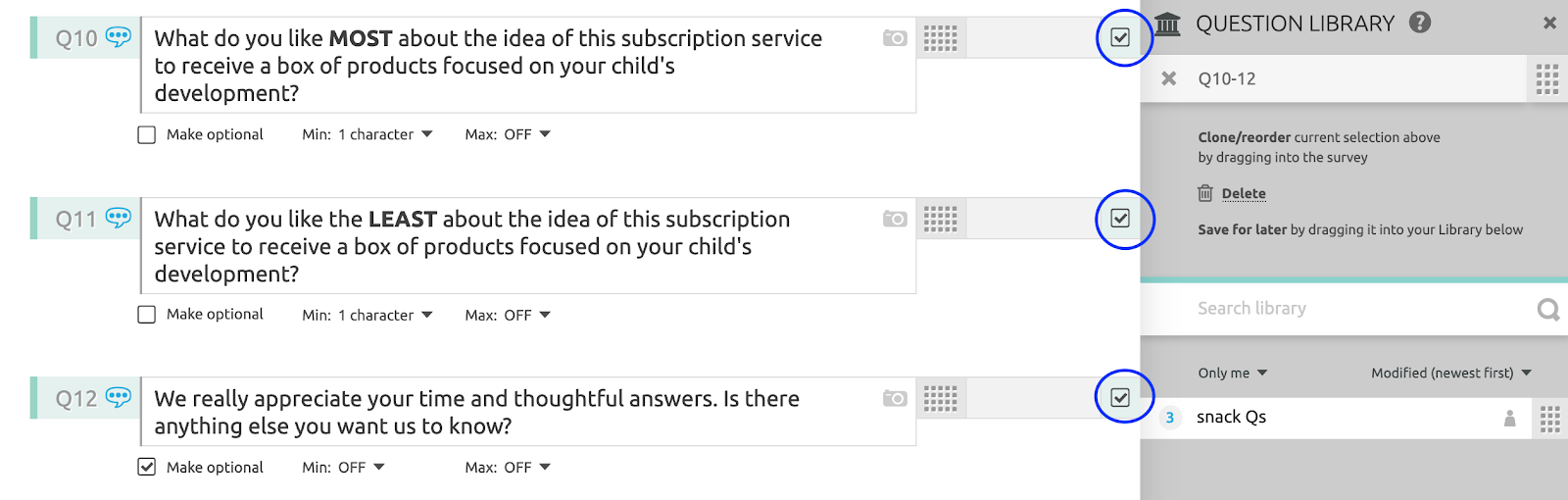This screenshot has height=500, width=1568.
Task: Enable Make optional for Q11
Action: (x=147, y=315)
